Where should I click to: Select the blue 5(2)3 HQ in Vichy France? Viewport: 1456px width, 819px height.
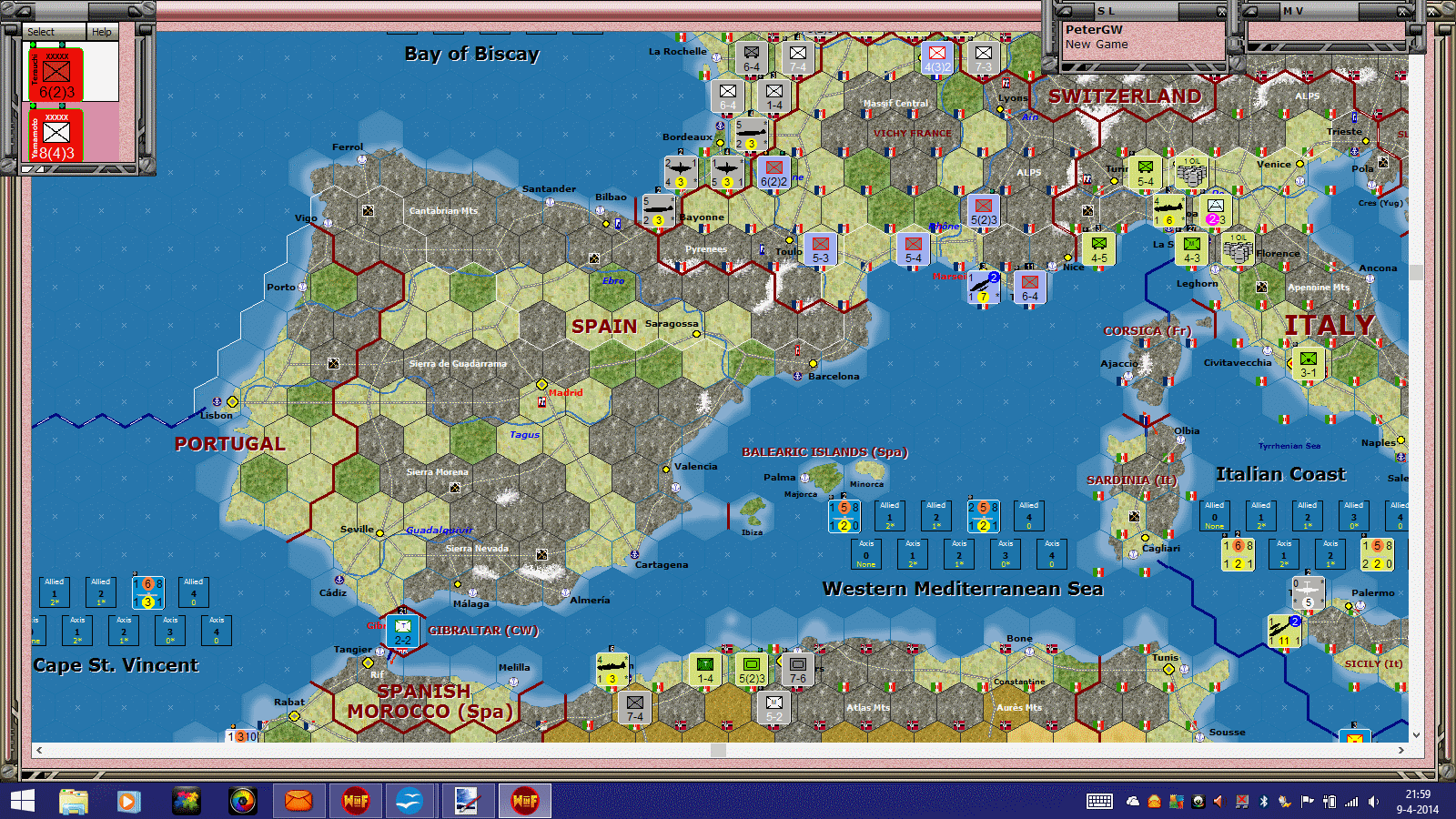tap(984, 211)
